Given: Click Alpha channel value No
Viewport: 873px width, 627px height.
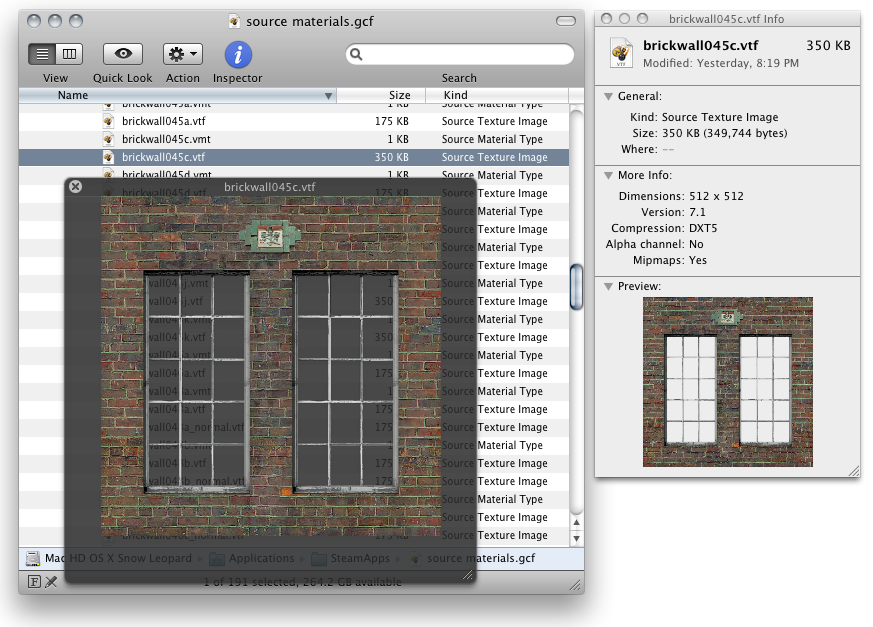Looking at the screenshot, I should coord(696,244).
